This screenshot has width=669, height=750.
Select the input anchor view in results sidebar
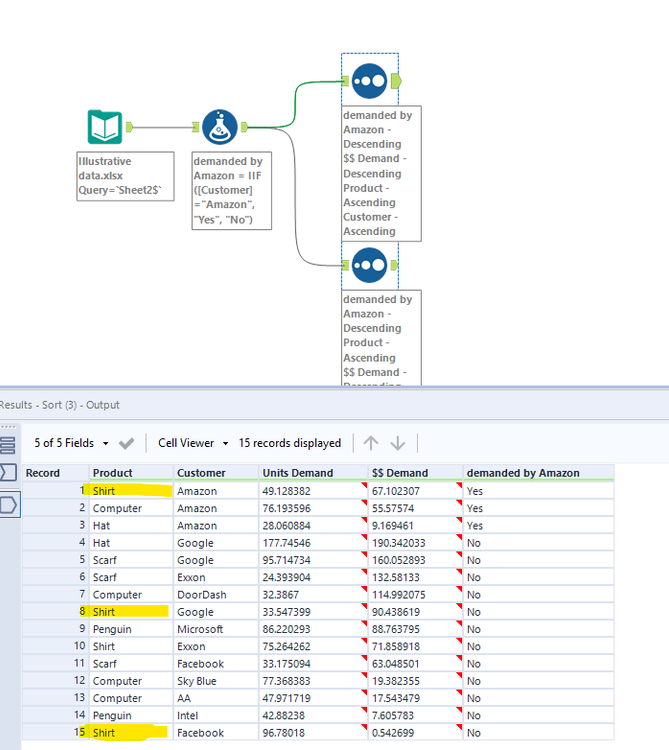point(9,472)
